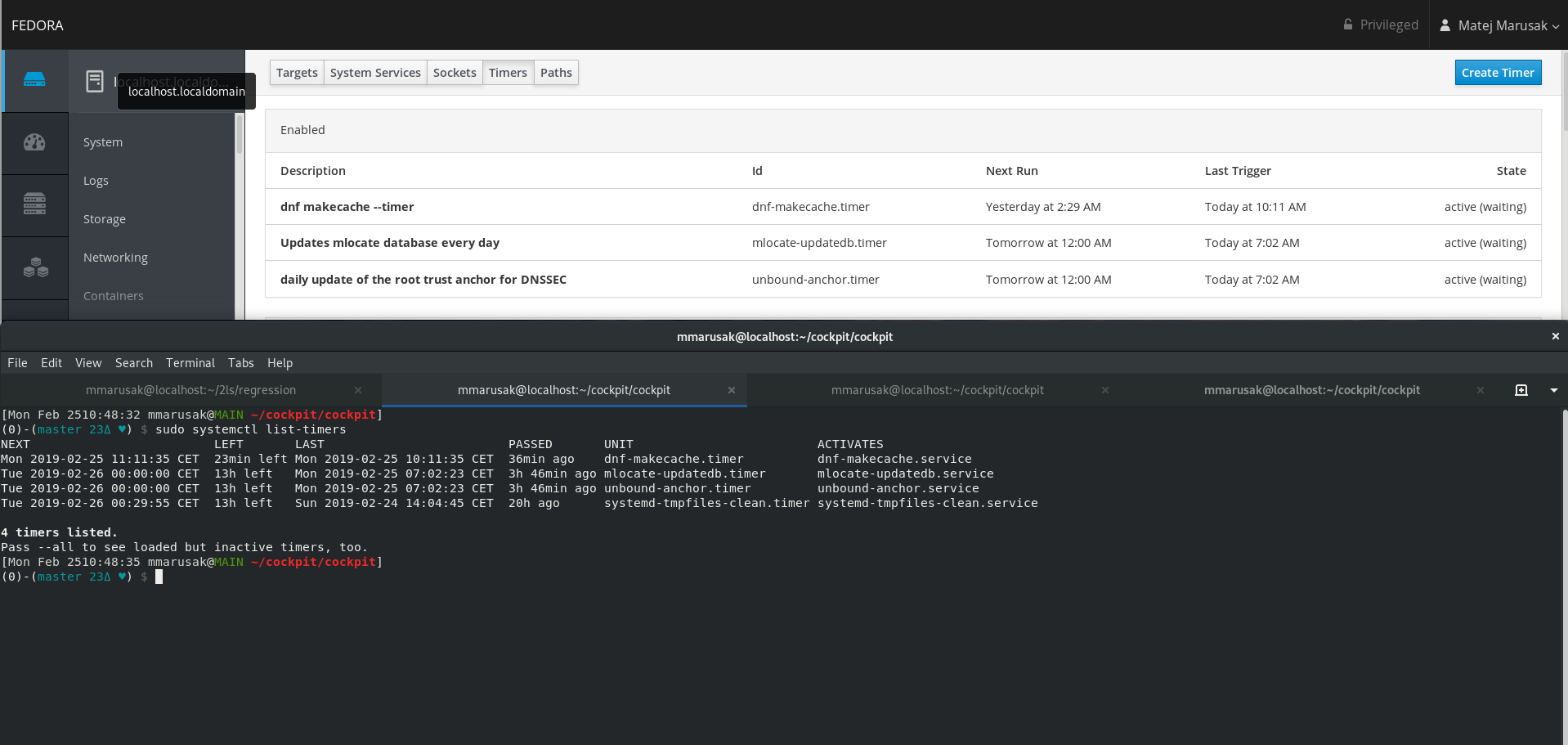1568x745 pixels.
Task: Close the 2ls/regression terminal tab
Action: click(358, 390)
